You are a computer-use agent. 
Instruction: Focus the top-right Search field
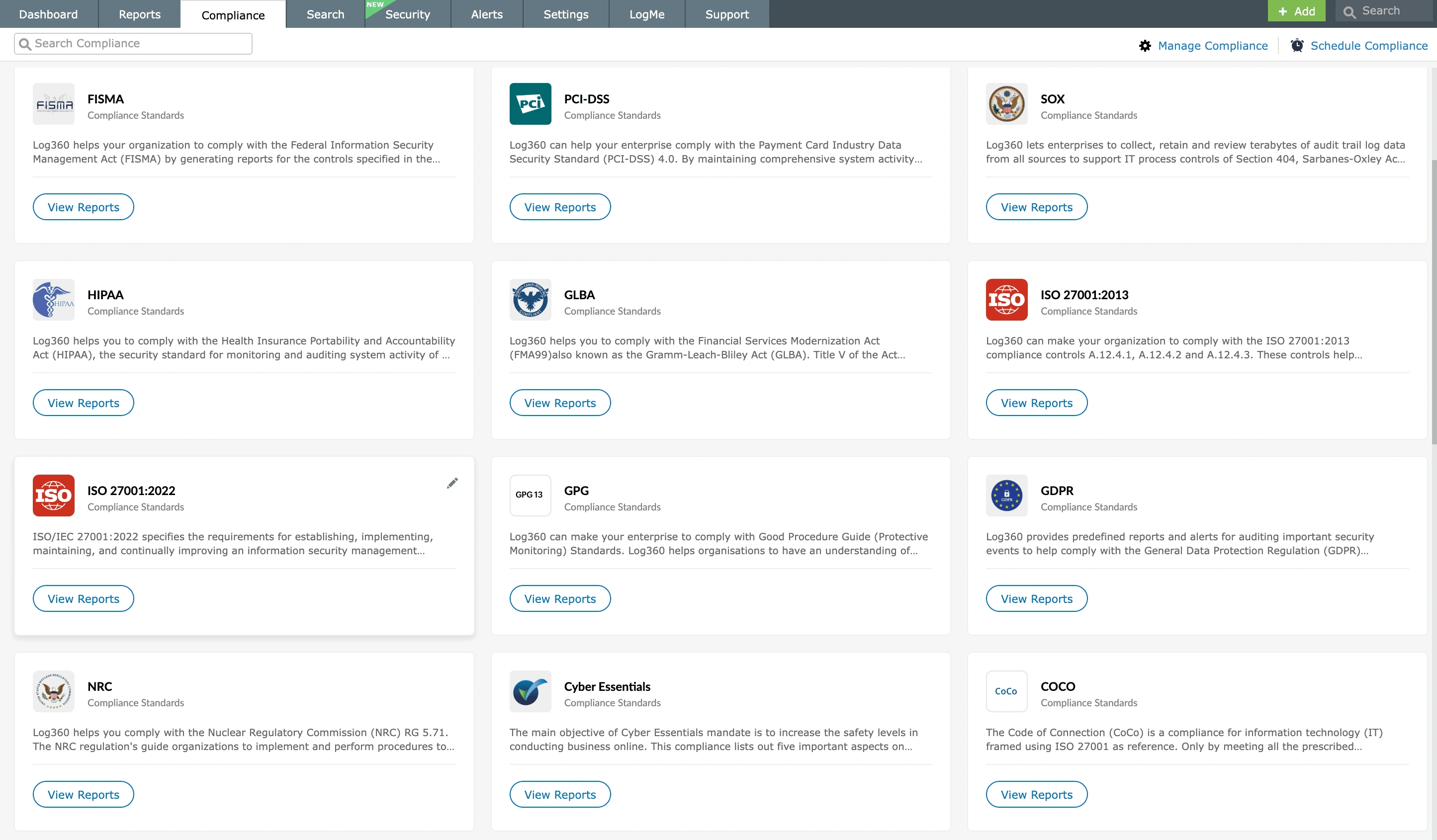pos(1384,11)
